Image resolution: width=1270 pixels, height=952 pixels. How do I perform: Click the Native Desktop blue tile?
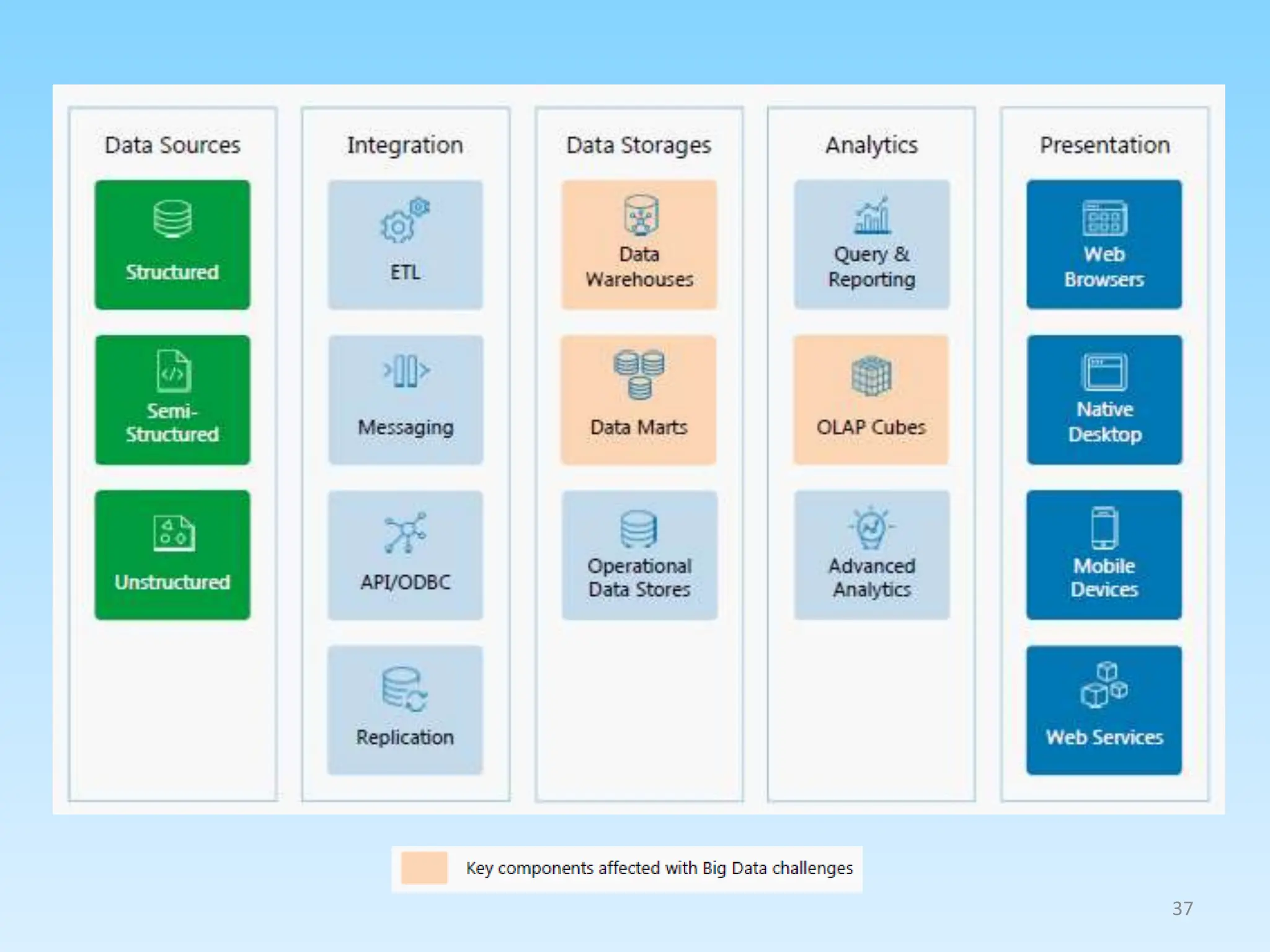click(1104, 400)
